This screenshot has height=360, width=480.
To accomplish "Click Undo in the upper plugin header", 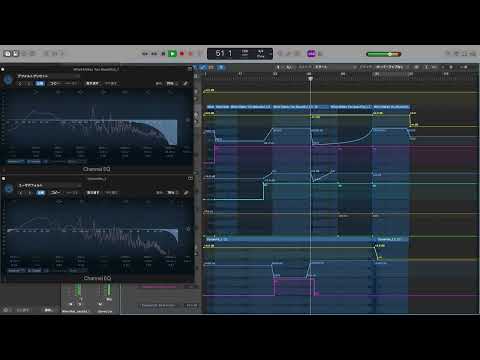I will point(92,83).
